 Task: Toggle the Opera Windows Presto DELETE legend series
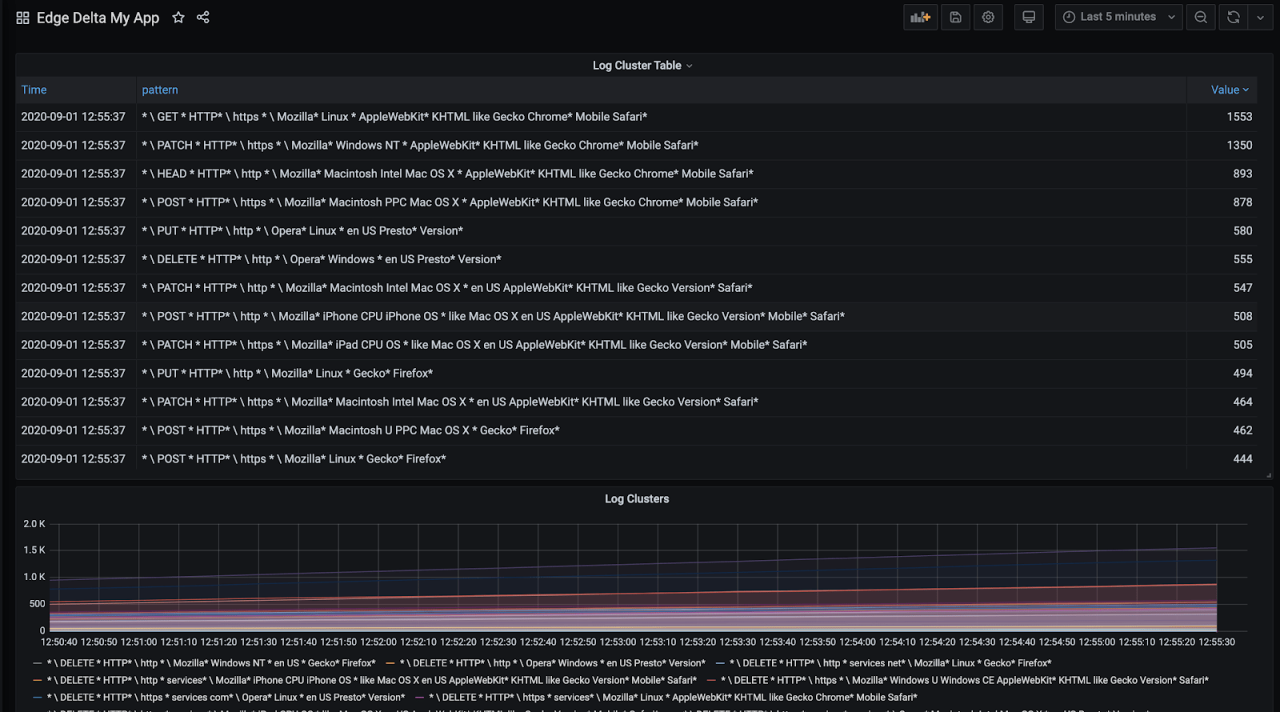[x=552, y=663]
